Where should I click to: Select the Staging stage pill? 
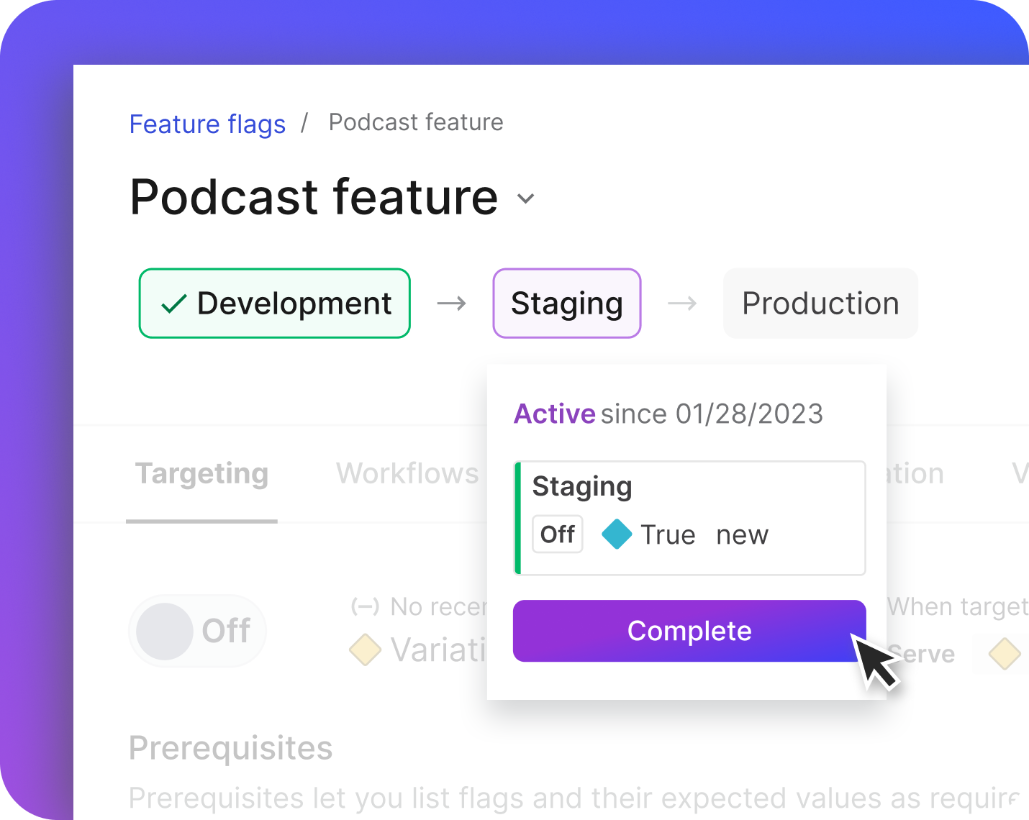point(566,303)
